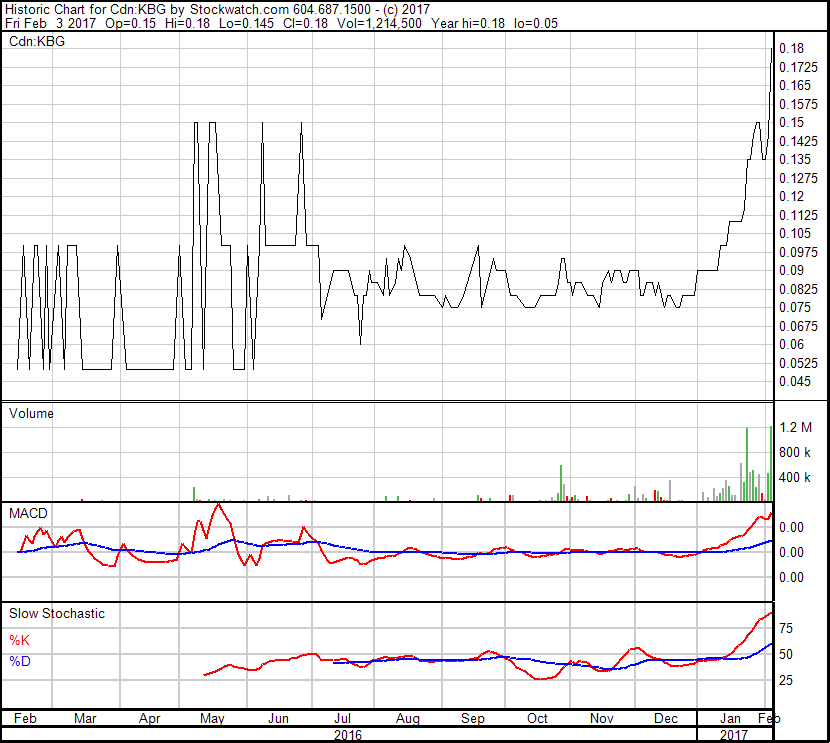Click the 0.135 price axis label
This screenshot has height=743, width=830.
point(795,159)
